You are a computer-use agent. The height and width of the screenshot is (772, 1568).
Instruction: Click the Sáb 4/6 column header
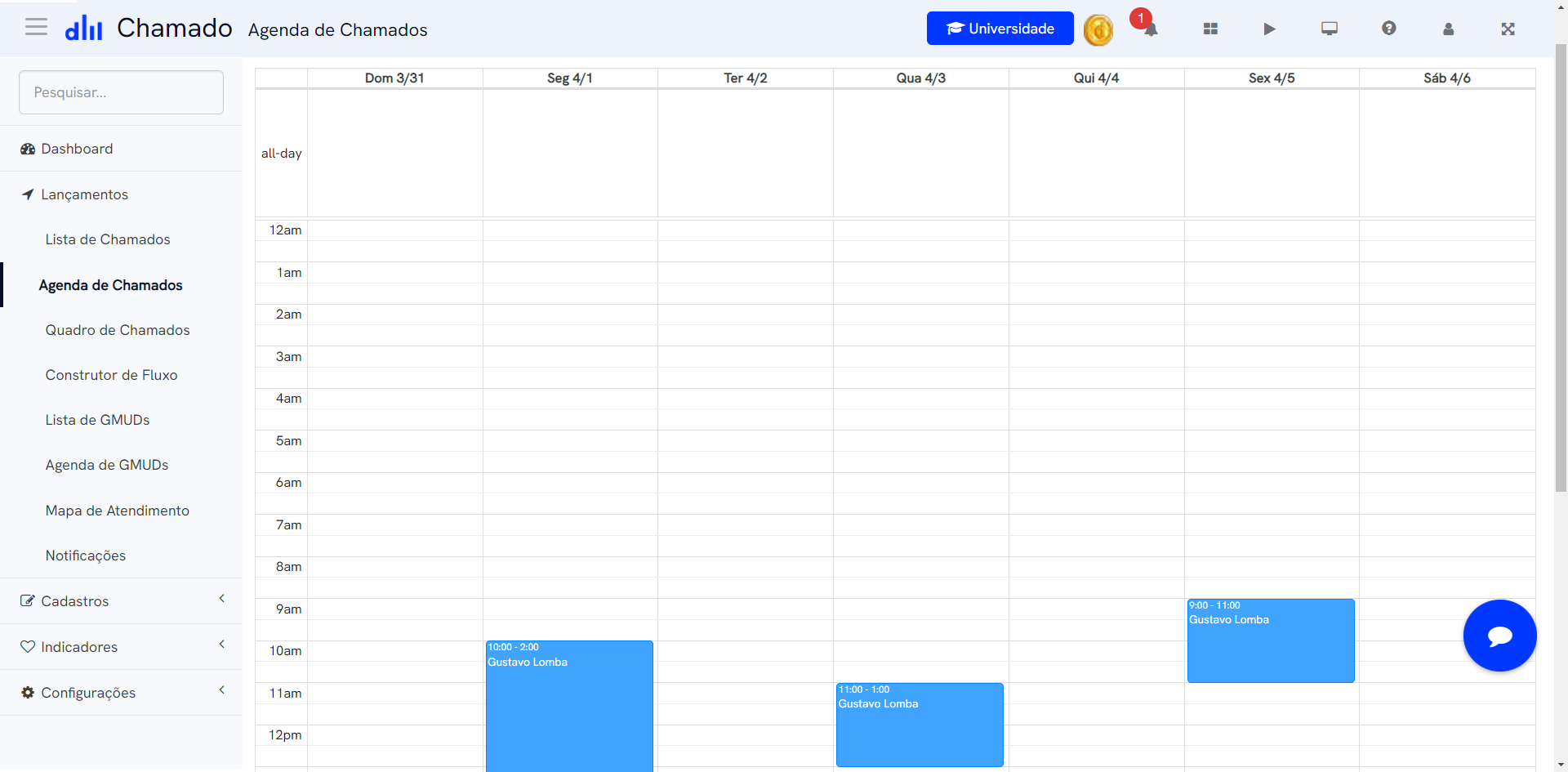(x=1447, y=78)
